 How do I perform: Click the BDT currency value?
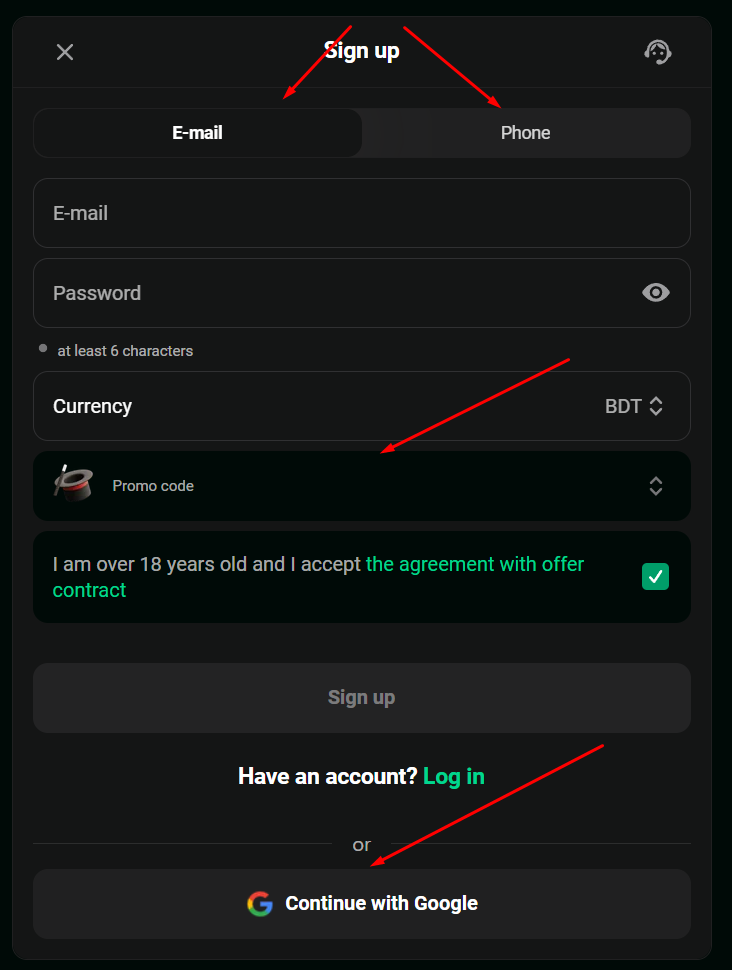pyautogui.click(x=623, y=407)
